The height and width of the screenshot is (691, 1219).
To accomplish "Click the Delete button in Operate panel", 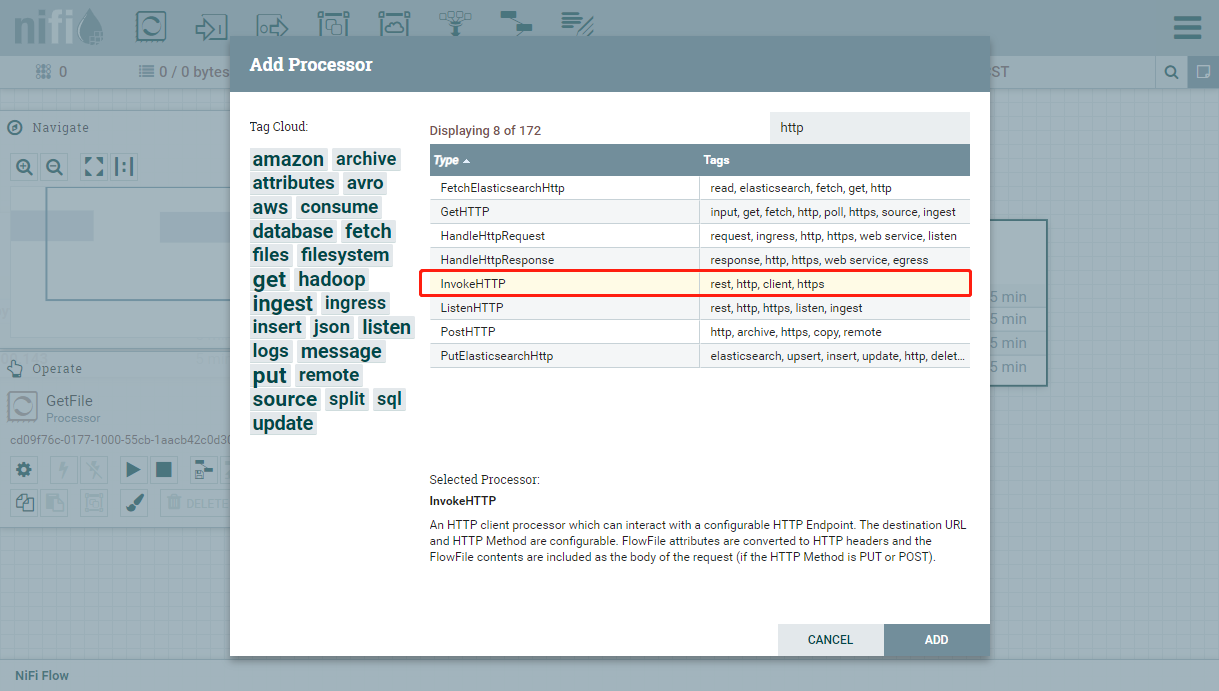I will [x=195, y=503].
